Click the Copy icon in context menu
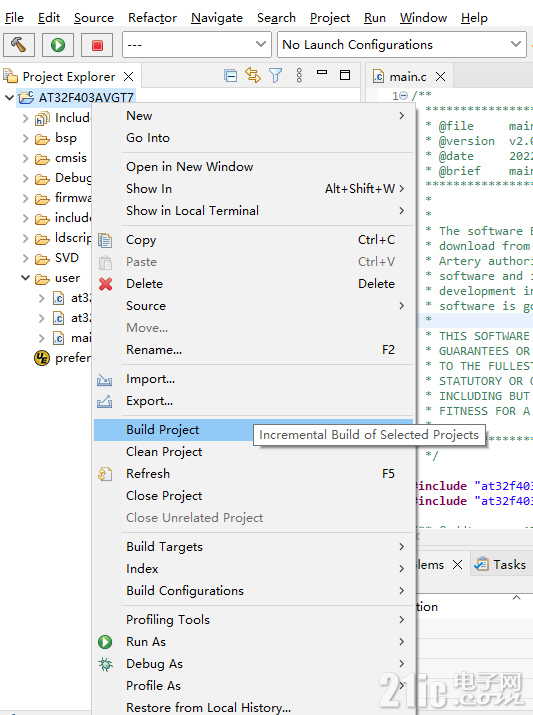Image resolution: width=533 pixels, height=715 pixels. pos(105,240)
